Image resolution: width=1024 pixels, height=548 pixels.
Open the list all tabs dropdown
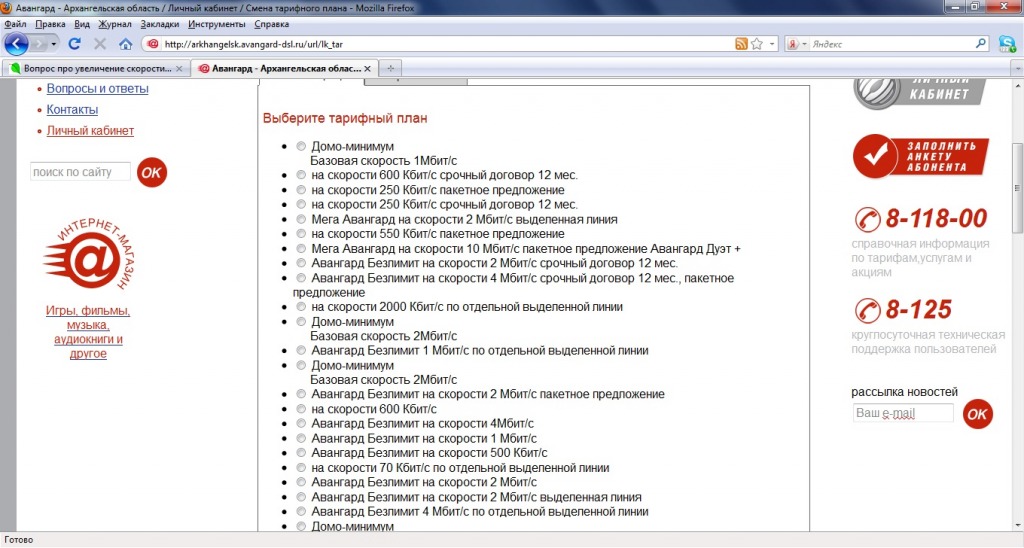1017,68
